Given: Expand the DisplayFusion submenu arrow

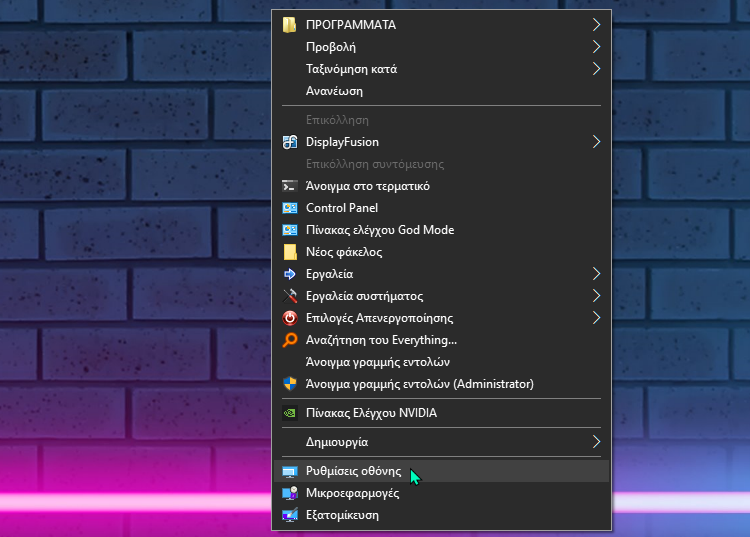Looking at the screenshot, I should 596,142.
